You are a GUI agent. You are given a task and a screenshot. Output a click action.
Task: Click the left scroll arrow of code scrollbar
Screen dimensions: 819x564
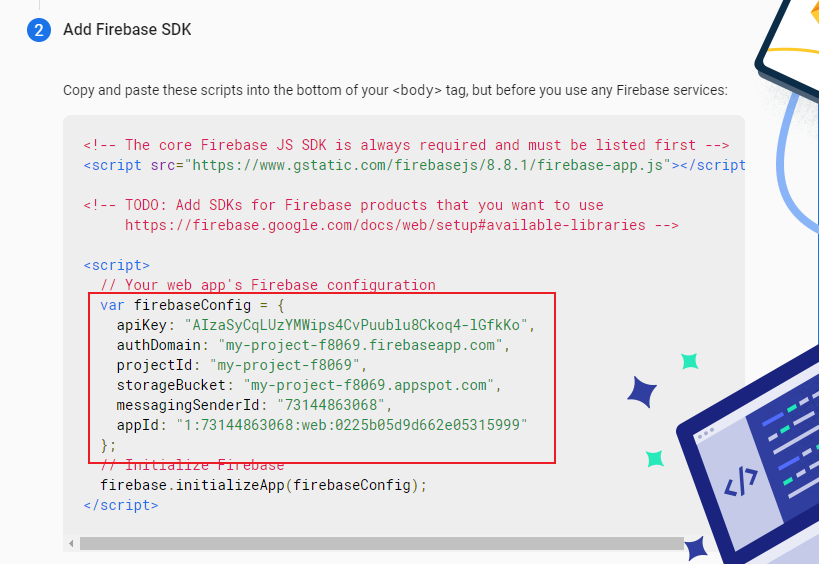pyautogui.click(x=71, y=544)
